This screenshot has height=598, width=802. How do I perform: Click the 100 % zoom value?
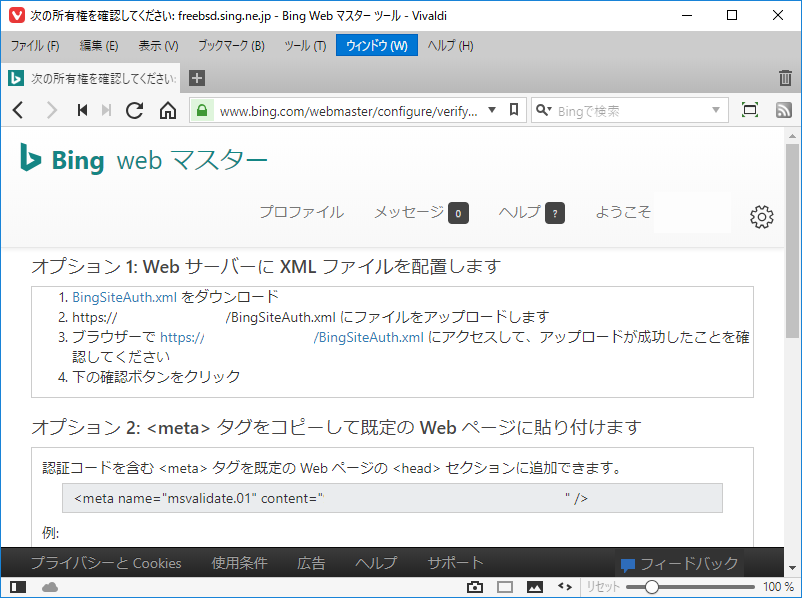[778, 587]
